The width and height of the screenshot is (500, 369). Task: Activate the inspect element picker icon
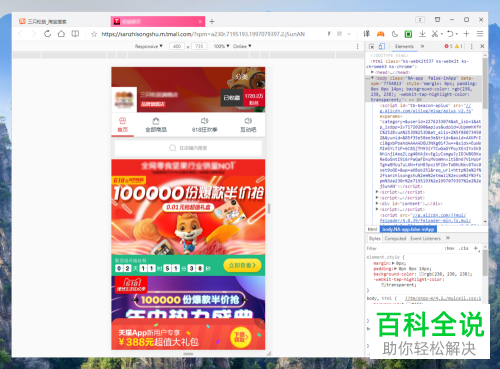tap(371, 46)
